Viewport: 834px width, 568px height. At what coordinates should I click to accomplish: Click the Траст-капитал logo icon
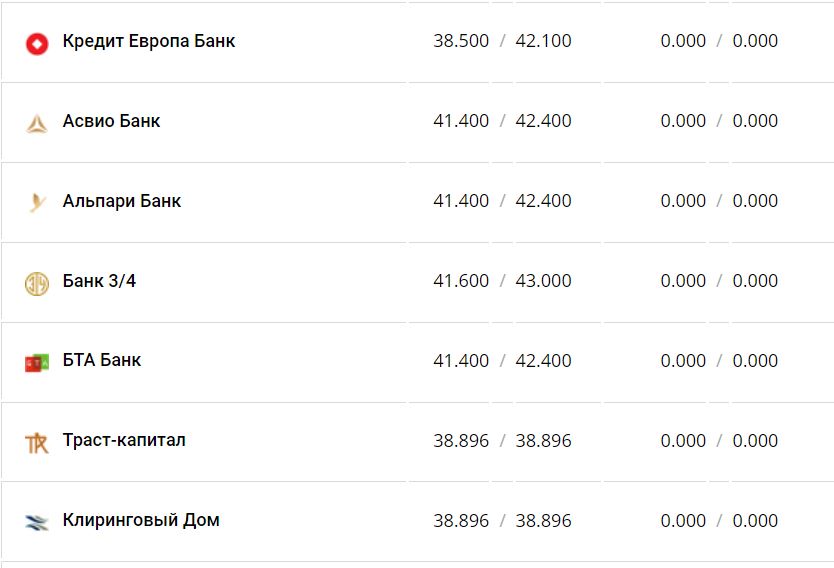tap(37, 442)
